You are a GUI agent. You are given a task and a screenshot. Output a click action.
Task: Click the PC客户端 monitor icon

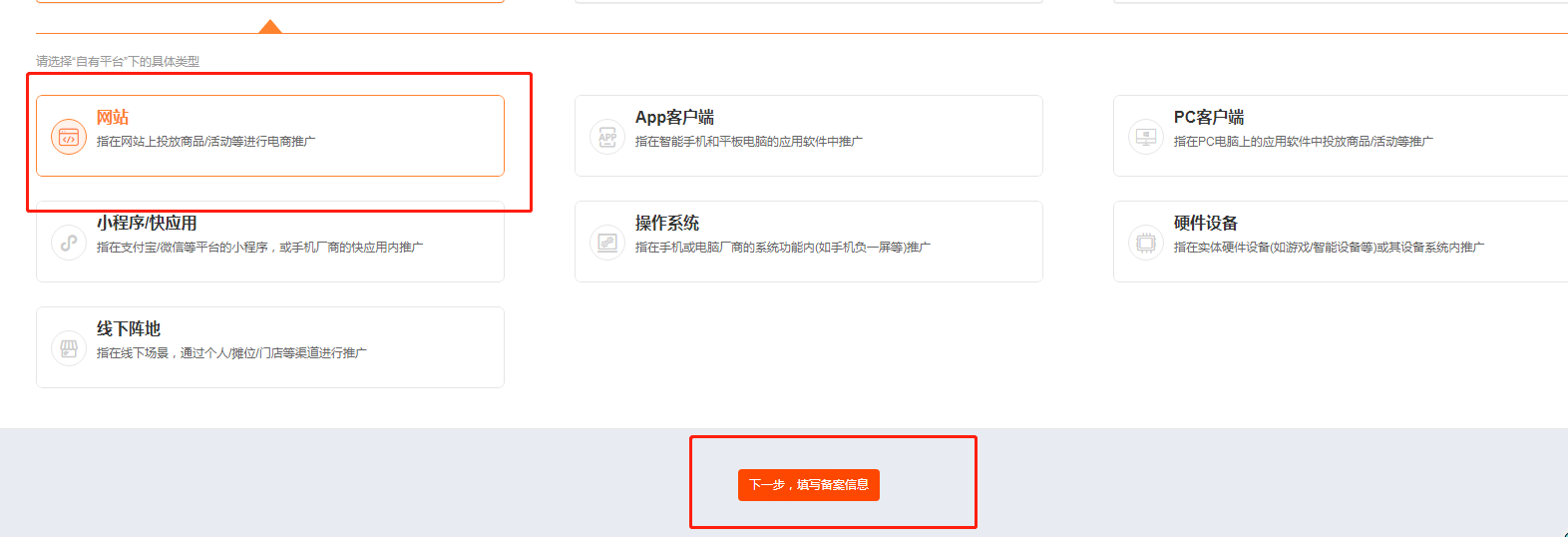[1146, 137]
